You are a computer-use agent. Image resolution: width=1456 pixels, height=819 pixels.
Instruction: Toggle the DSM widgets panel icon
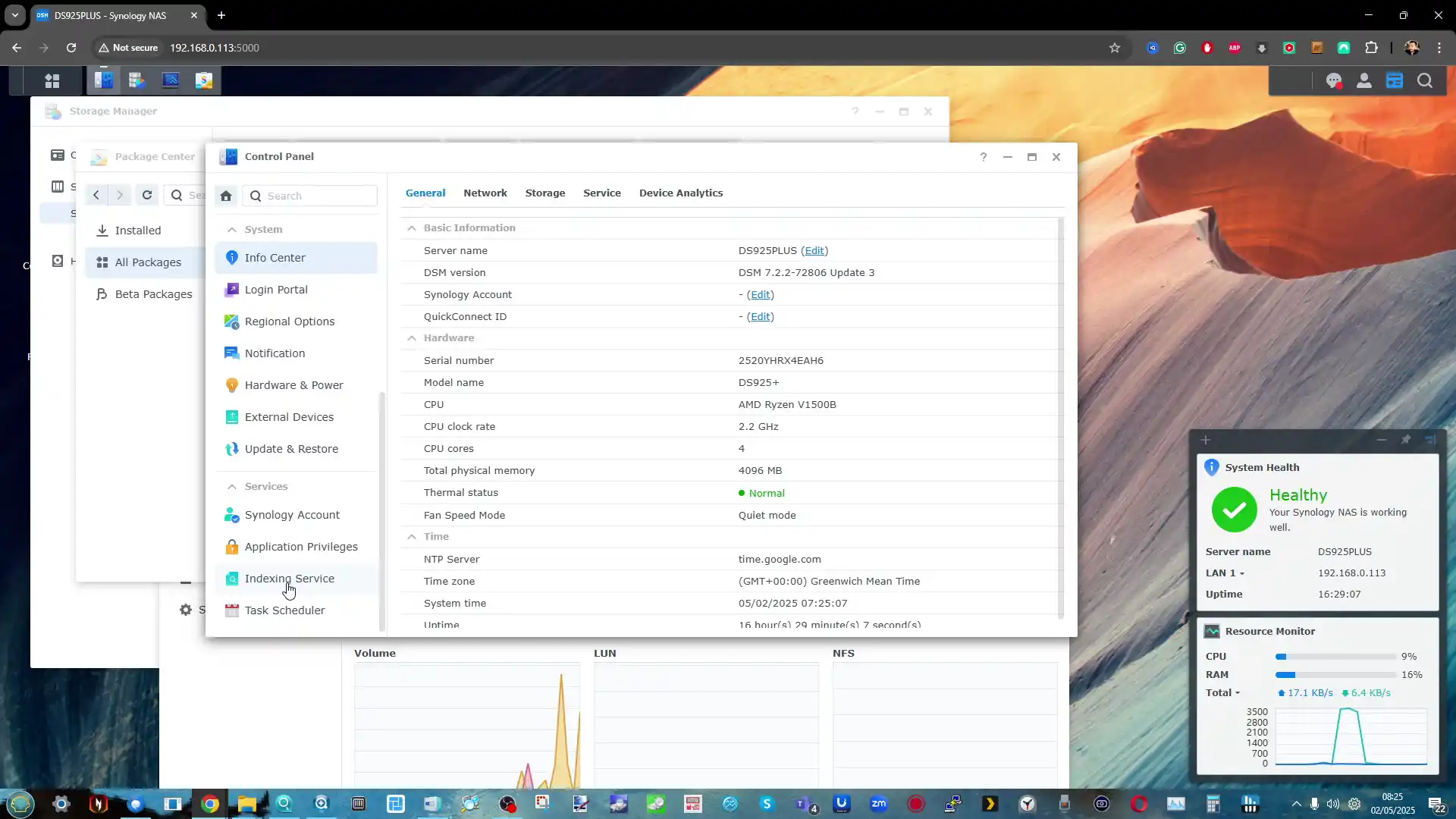click(x=1395, y=80)
